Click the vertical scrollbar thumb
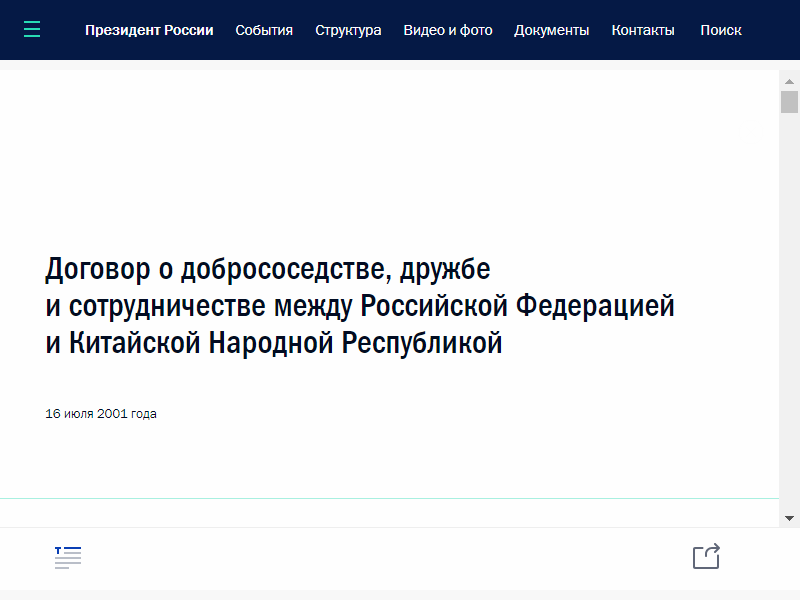The width and height of the screenshot is (800, 600). 789,102
